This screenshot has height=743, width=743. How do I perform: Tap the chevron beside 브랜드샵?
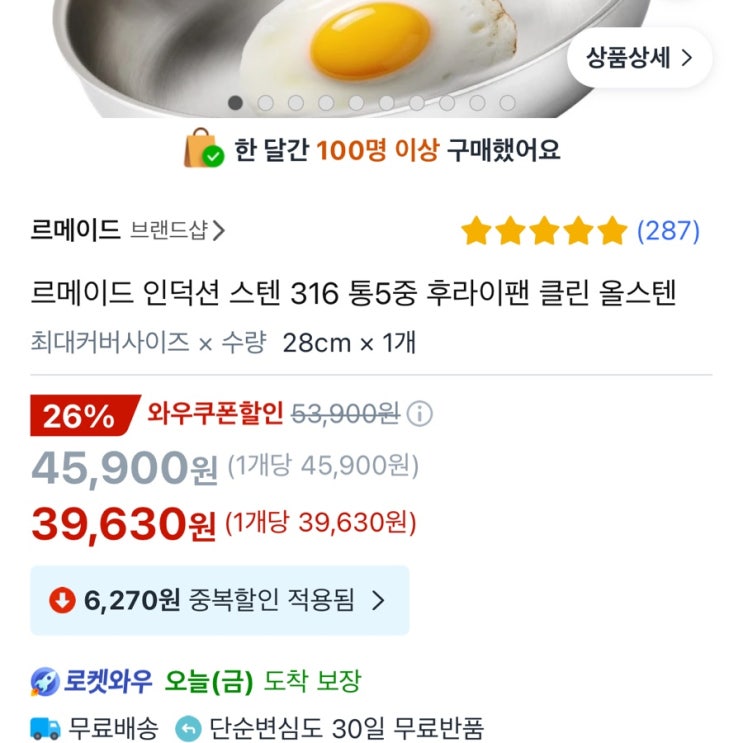tap(219, 231)
